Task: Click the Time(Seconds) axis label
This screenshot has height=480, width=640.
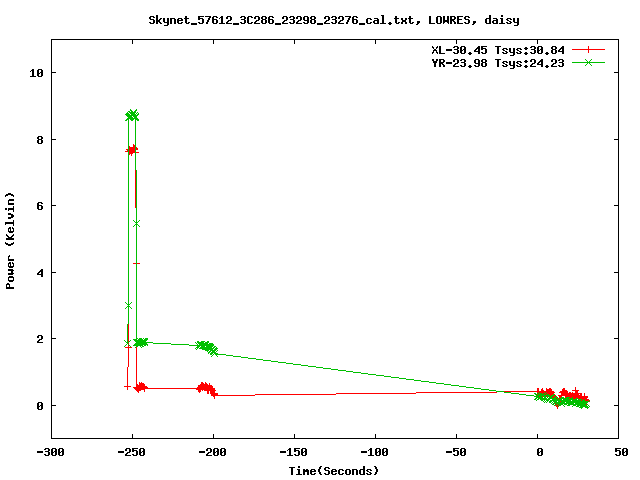Action: (334, 471)
